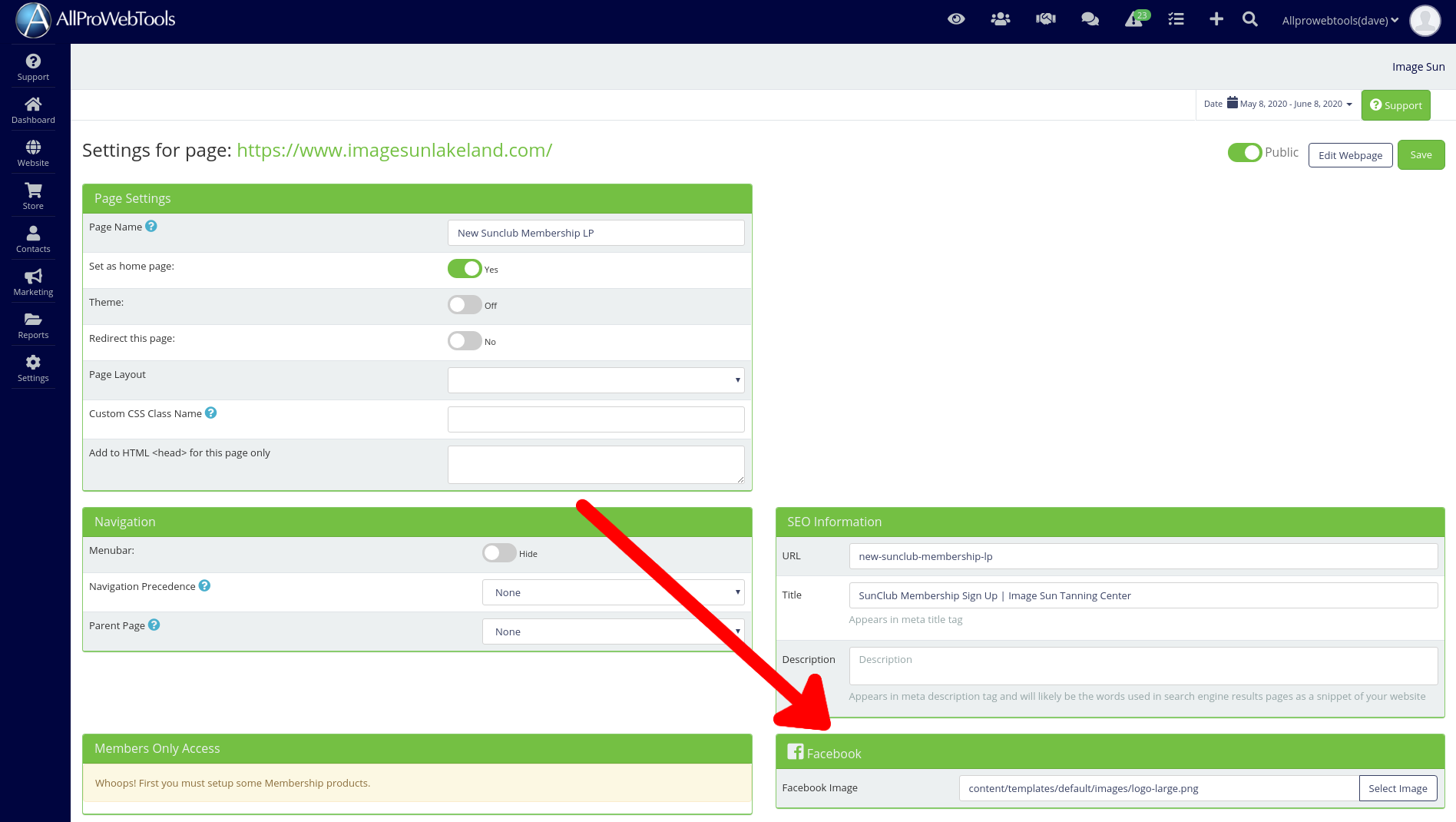Click the search magnifier icon

(x=1250, y=19)
